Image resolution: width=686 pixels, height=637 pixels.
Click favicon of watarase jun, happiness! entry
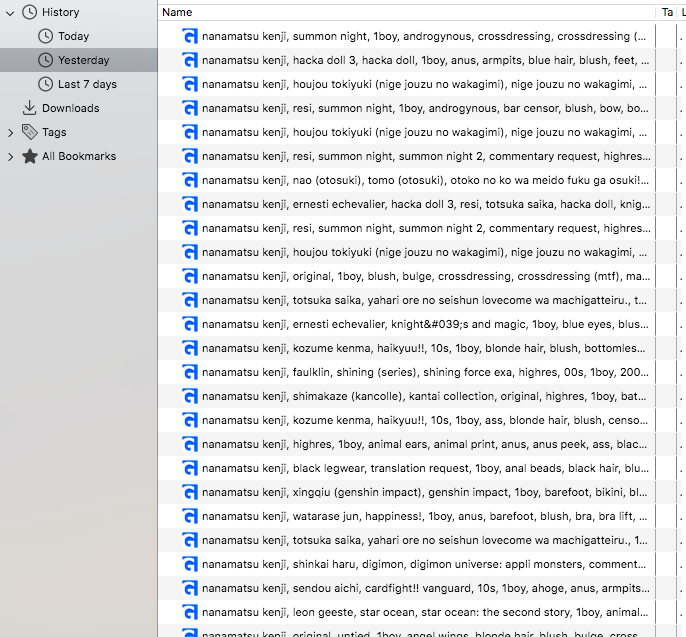190,516
